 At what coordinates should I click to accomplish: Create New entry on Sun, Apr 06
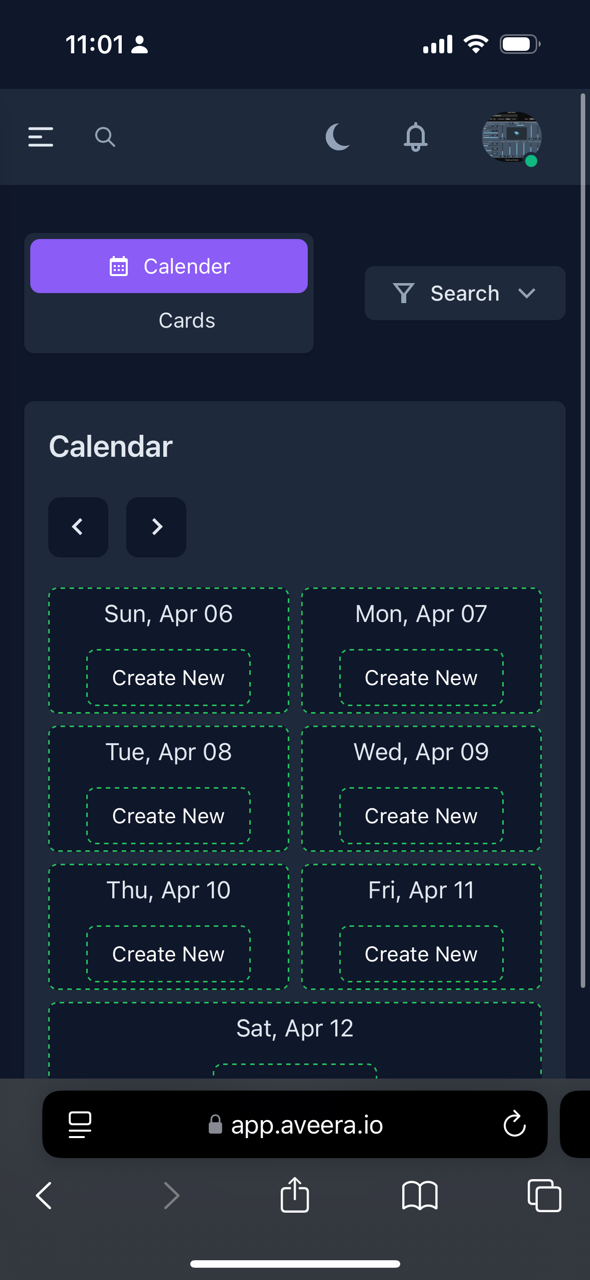168,678
